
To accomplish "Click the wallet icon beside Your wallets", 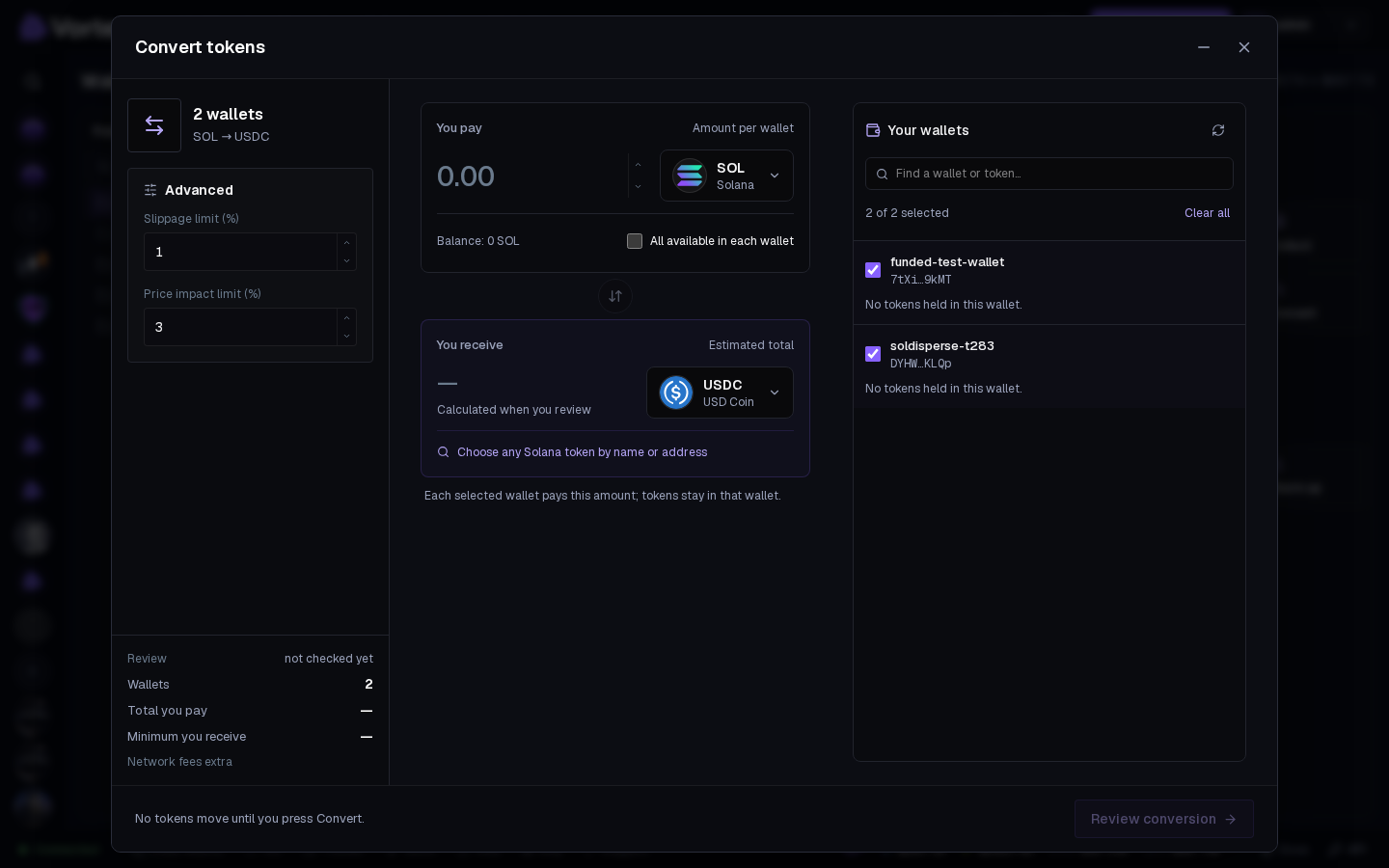I will tap(873, 130).
